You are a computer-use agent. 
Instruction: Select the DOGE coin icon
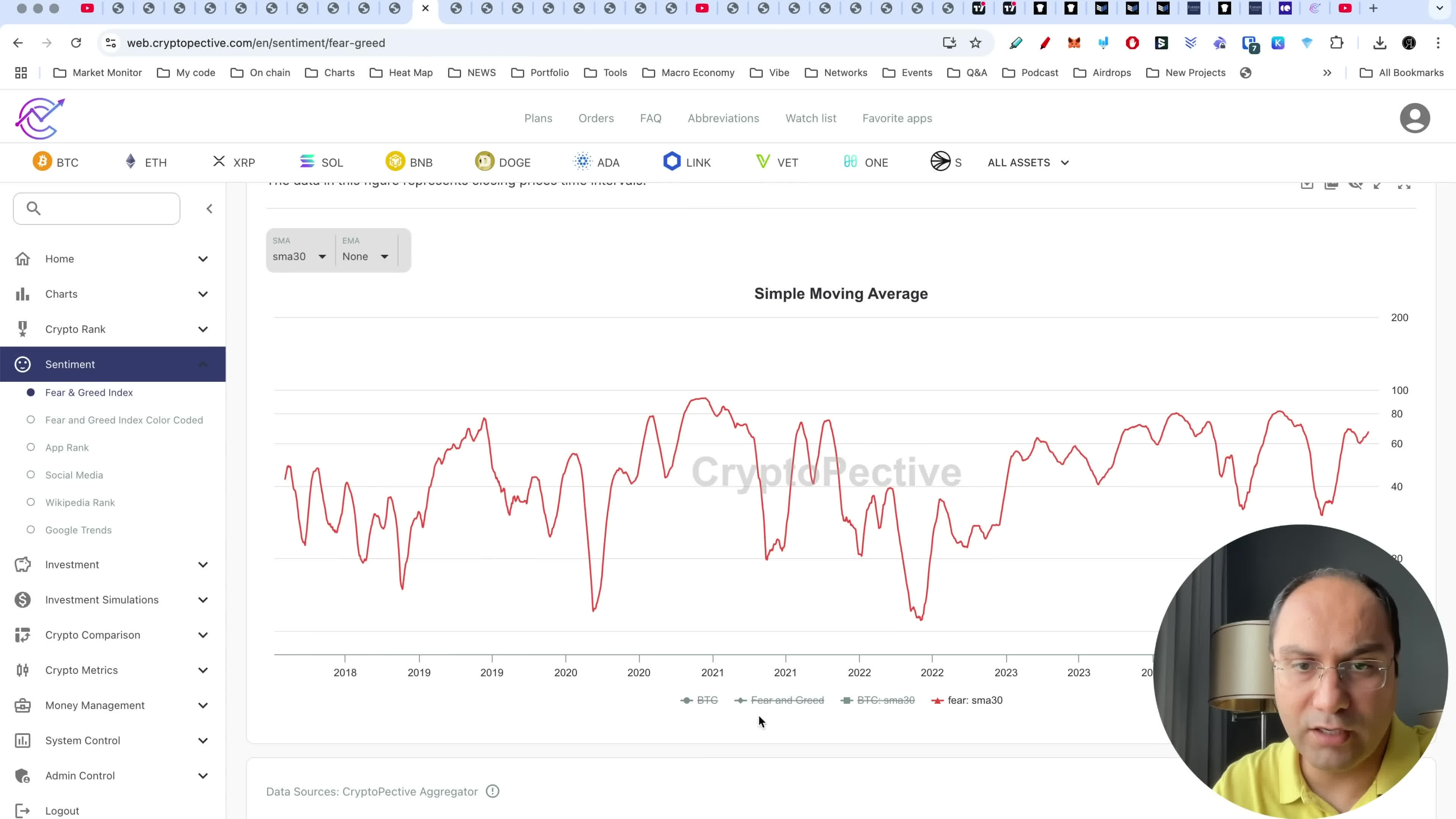point(485,162)
